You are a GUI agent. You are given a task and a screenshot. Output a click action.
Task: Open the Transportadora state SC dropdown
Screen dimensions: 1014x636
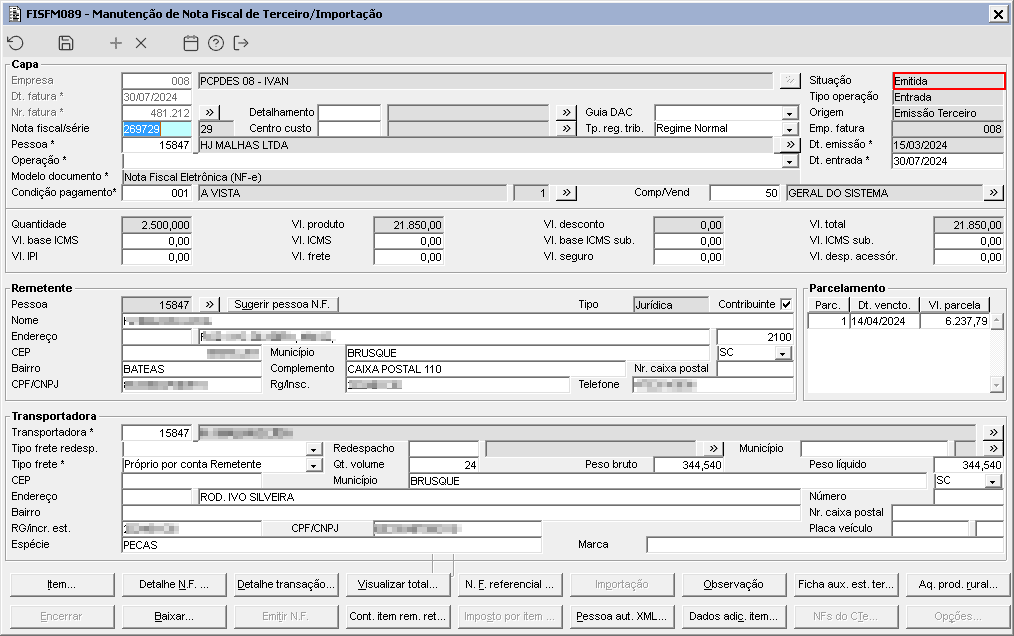pyautogui.click(x=993, y=481)
